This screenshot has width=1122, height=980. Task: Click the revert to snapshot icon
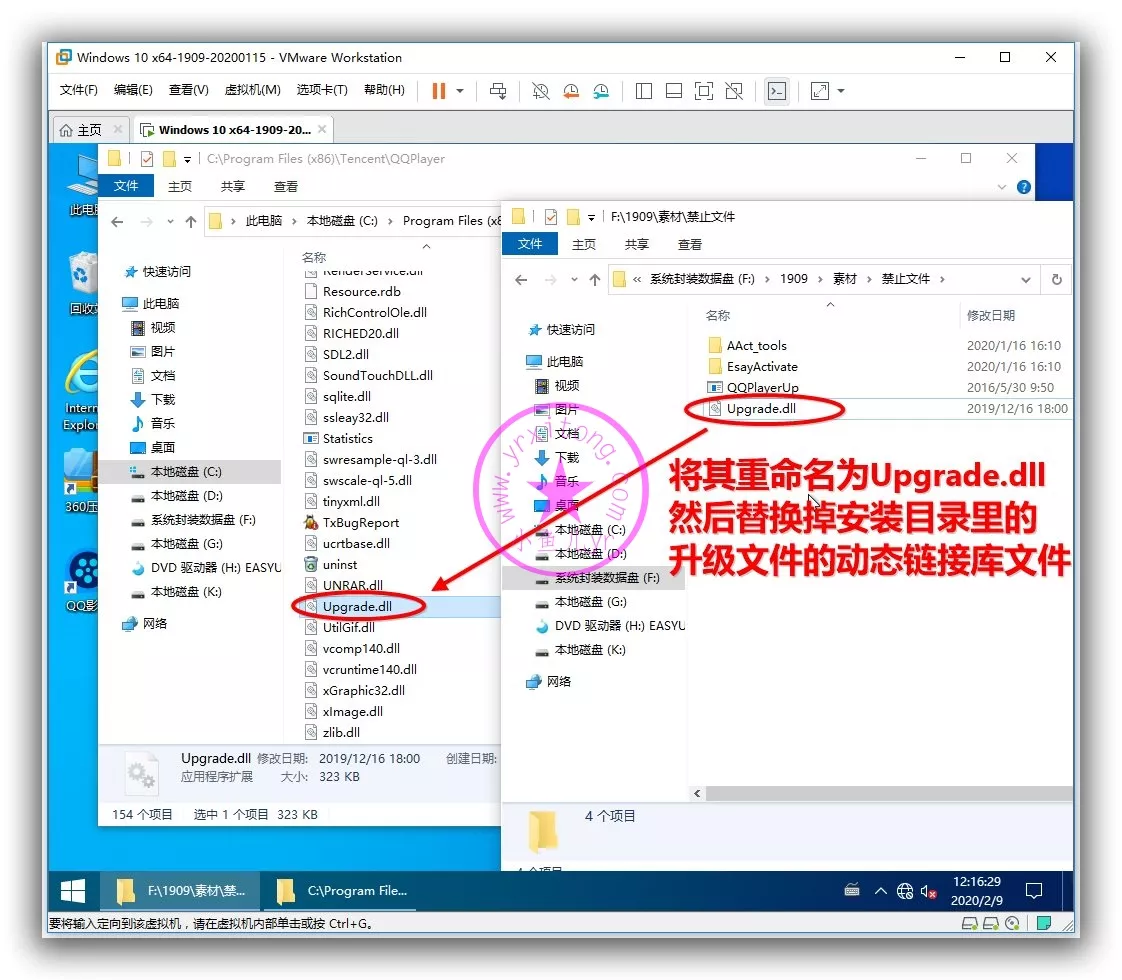(570, 91)
